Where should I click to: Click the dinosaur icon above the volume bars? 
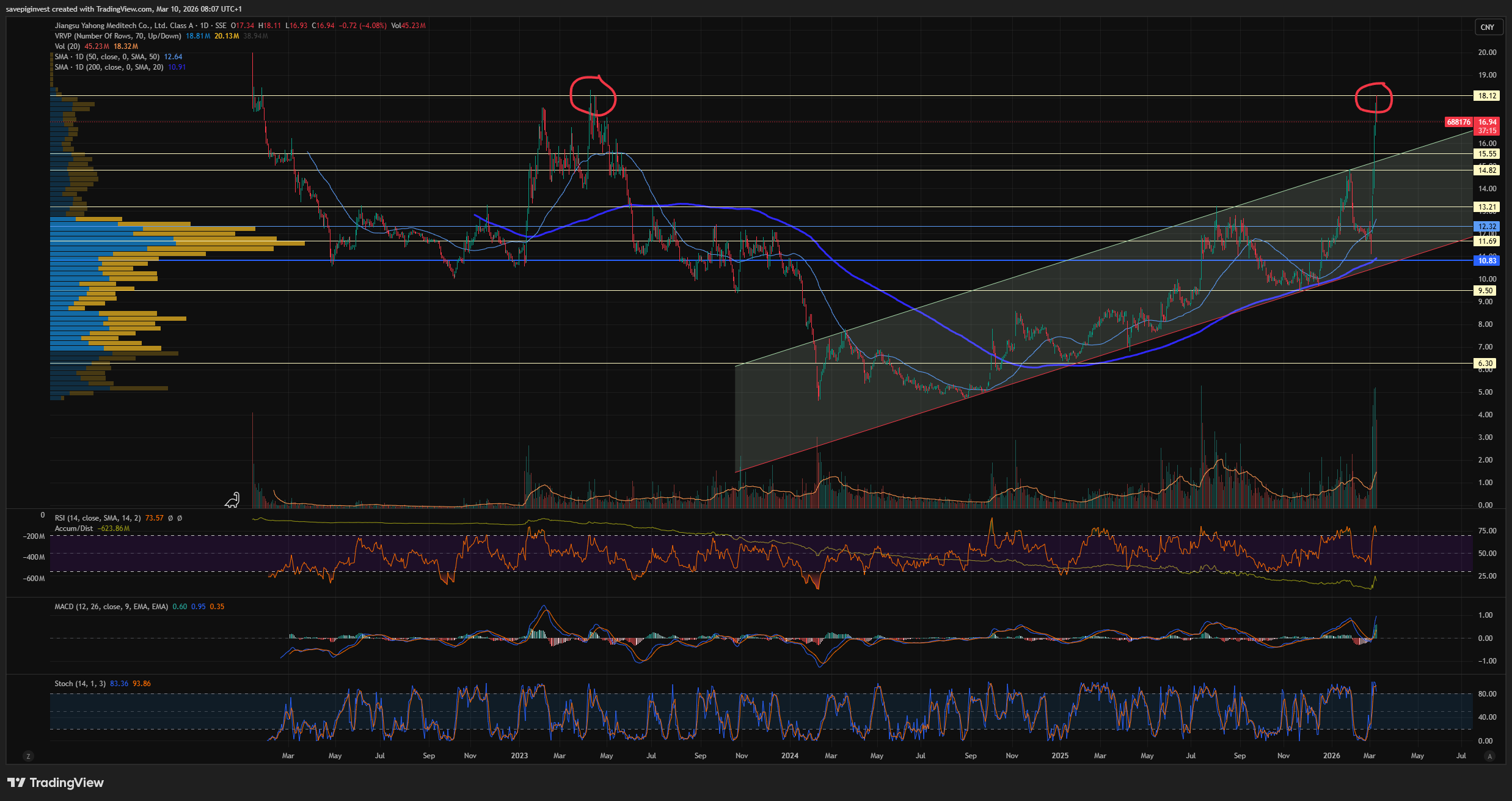coord(232,501)
